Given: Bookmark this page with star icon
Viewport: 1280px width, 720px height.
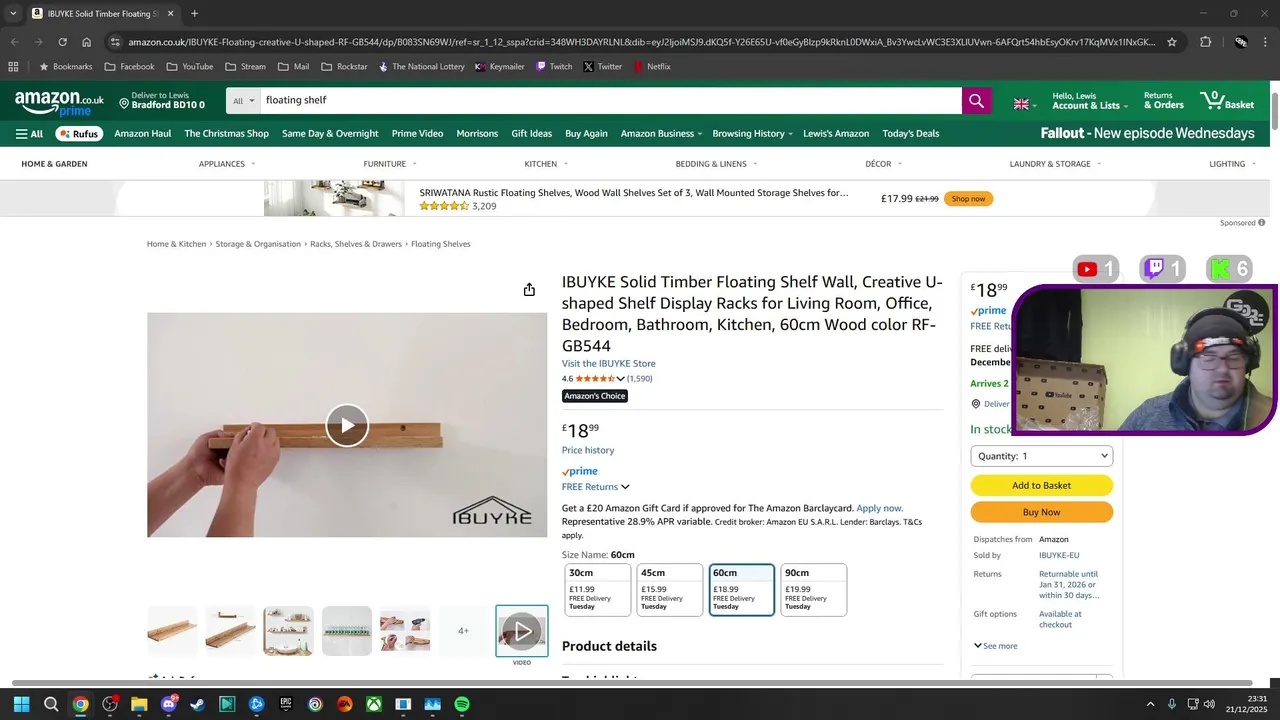Looking at the screenshot, I should [1172, 42].
